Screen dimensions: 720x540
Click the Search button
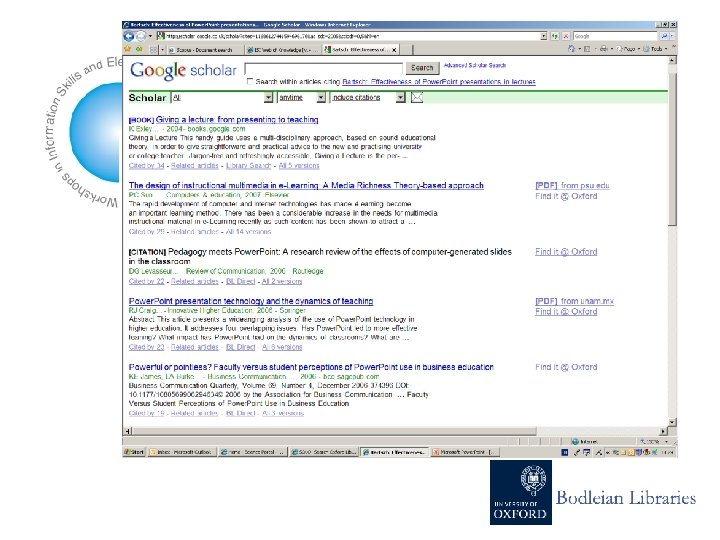coord(422,68)
